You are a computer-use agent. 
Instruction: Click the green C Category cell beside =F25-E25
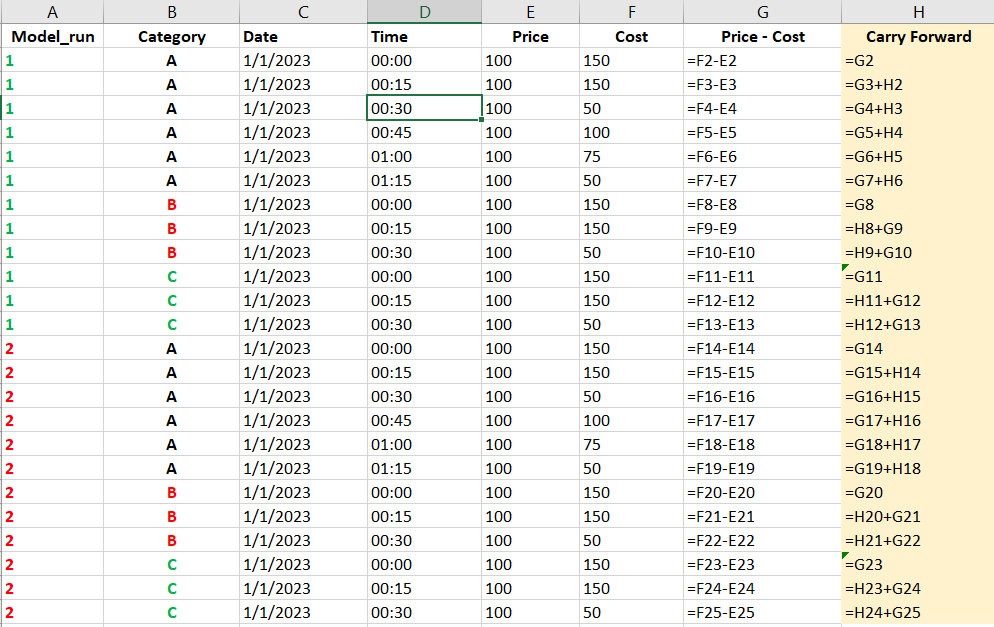(172, 612)
